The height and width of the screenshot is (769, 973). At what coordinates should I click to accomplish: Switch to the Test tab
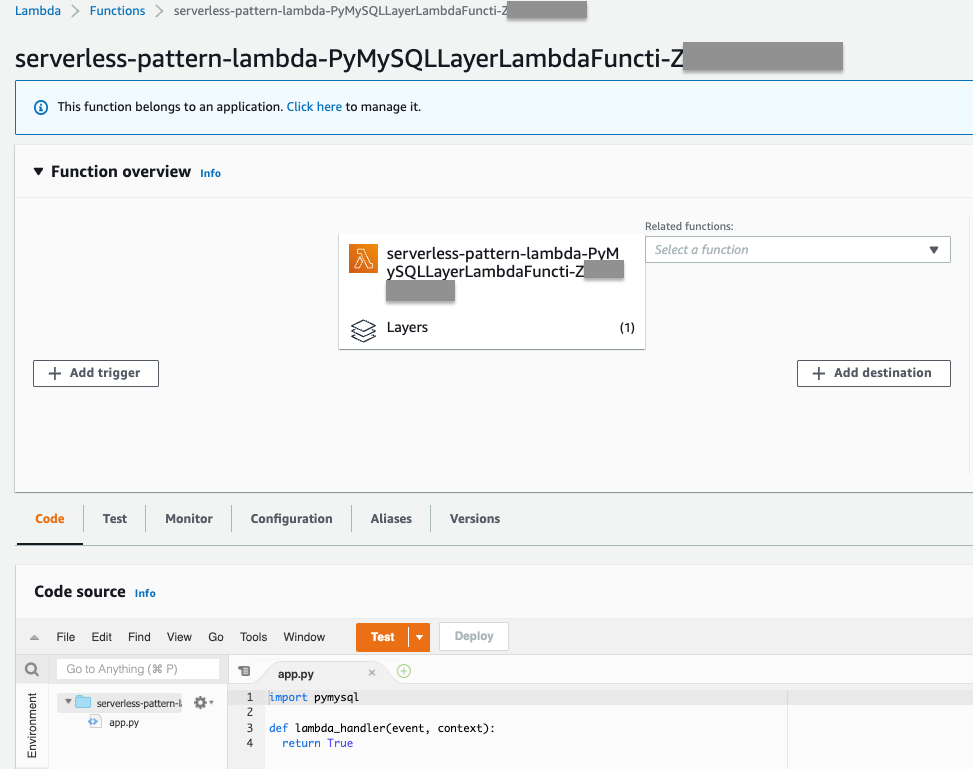[115, 519]
